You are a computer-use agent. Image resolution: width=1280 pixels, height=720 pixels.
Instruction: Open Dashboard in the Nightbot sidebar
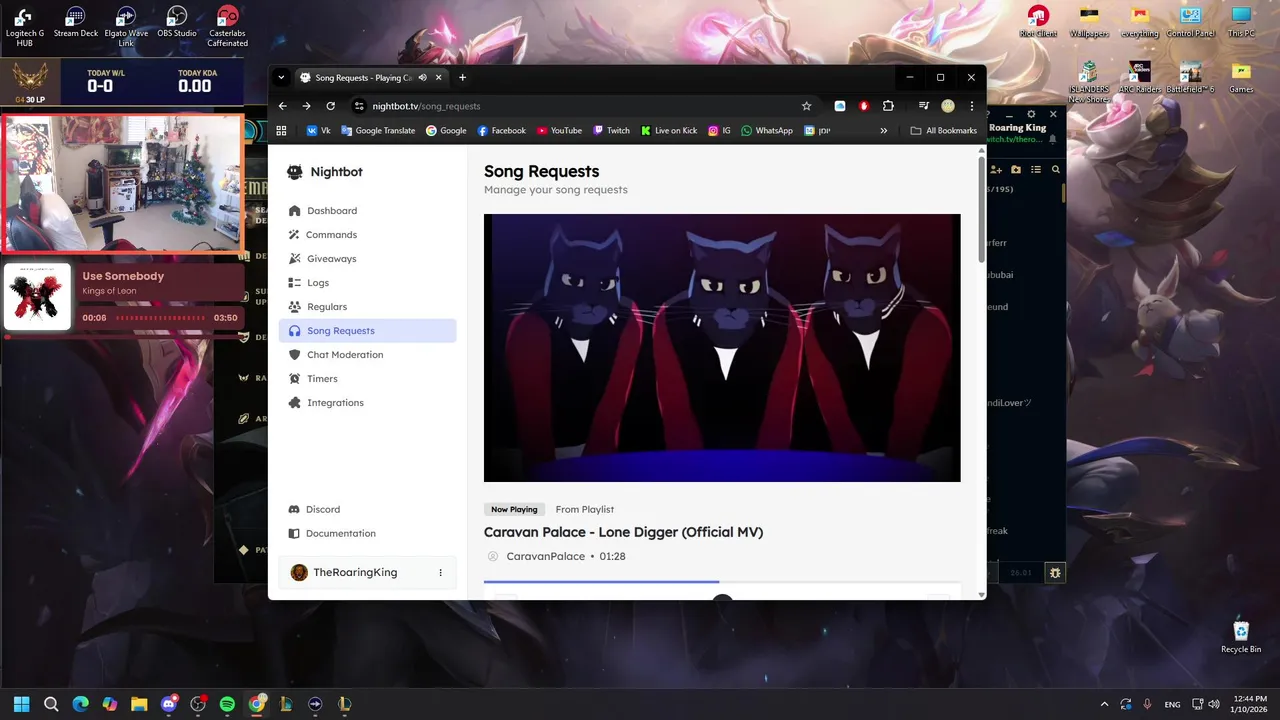367,211
